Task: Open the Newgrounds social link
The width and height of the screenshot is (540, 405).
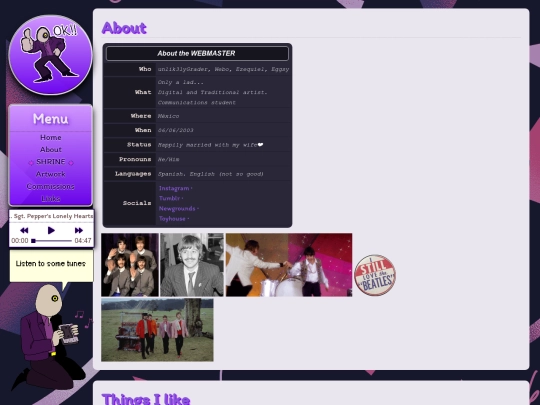Action: 177,209
